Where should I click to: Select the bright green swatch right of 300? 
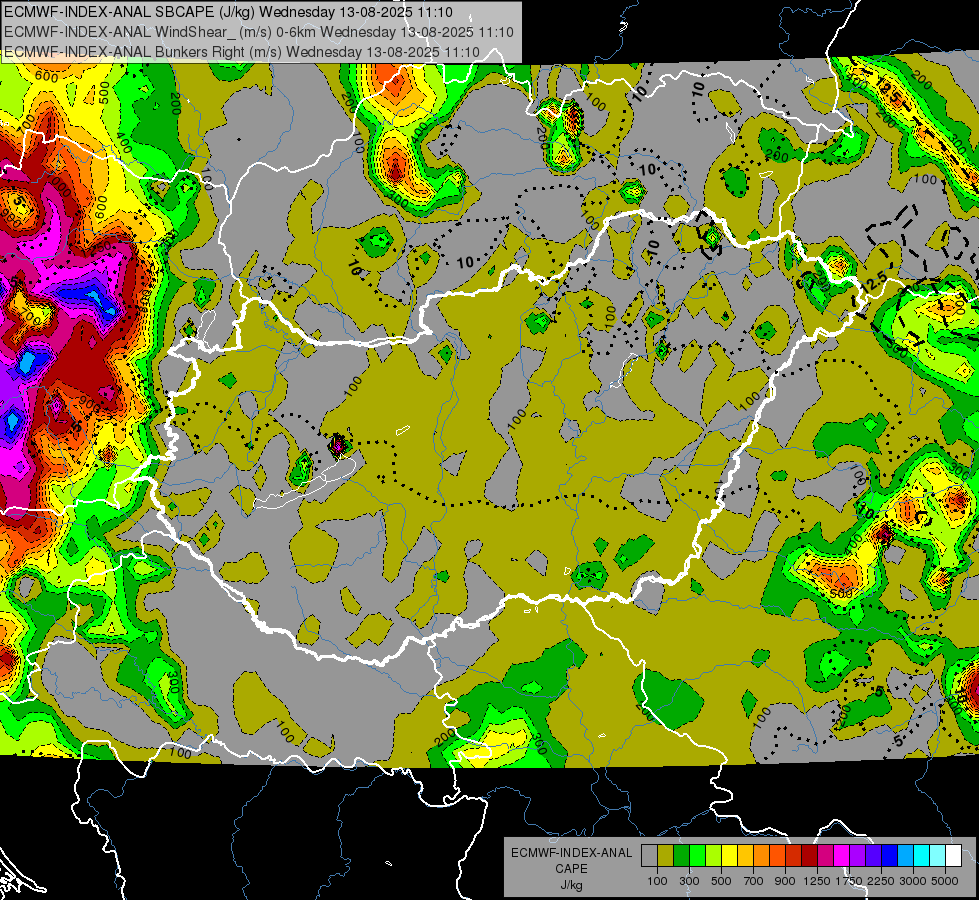pyautogui.click(x=697, y=856)
